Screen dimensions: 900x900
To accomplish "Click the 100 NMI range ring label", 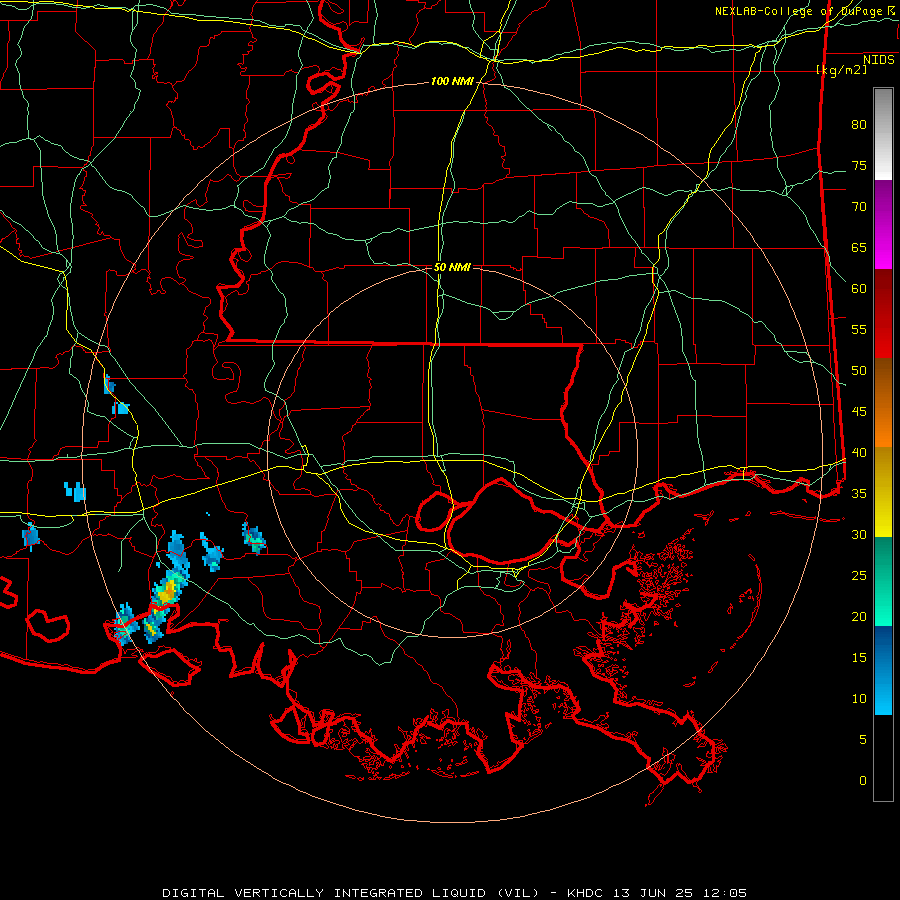I will [452, 82].
